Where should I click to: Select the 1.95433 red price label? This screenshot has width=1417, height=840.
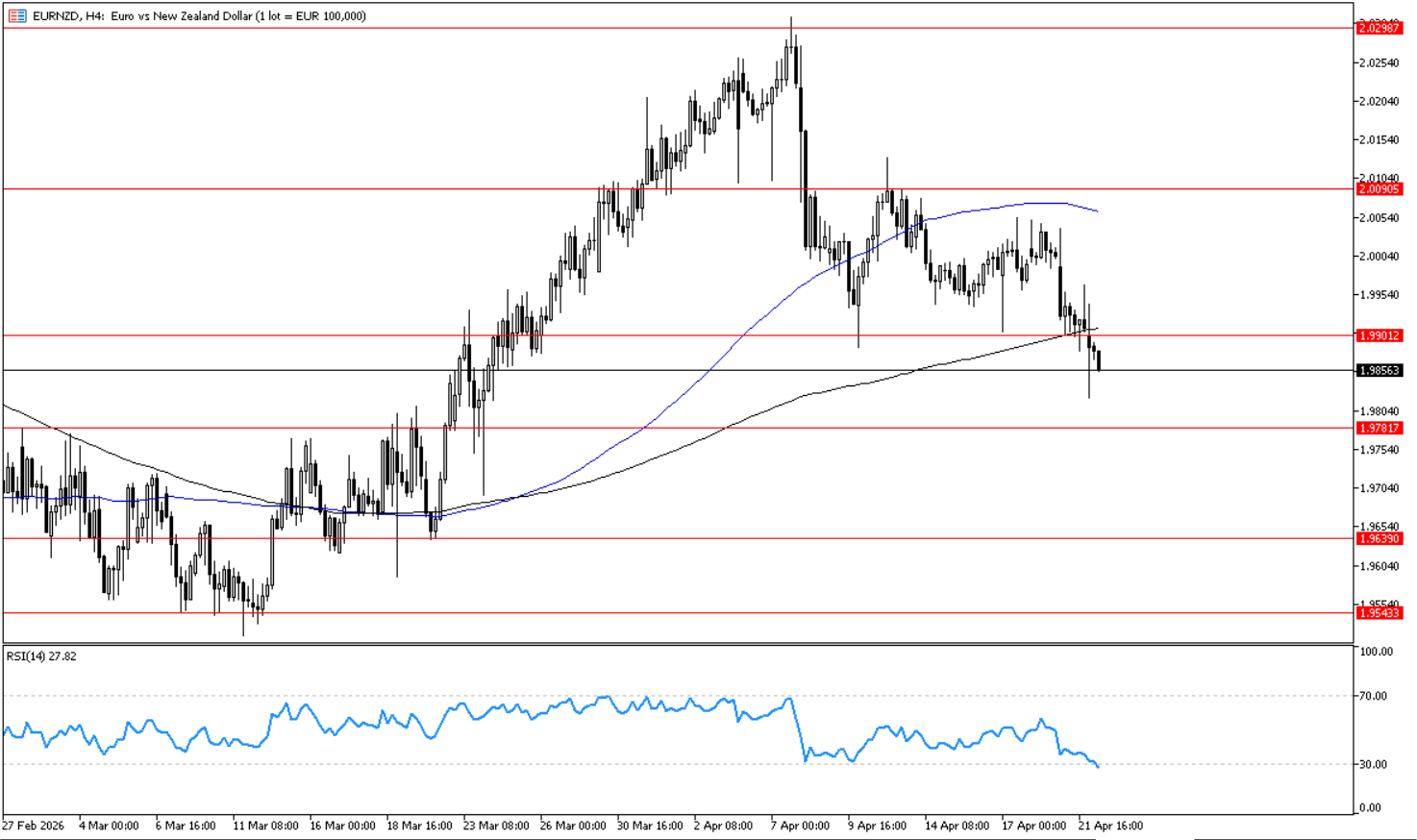1379,612
